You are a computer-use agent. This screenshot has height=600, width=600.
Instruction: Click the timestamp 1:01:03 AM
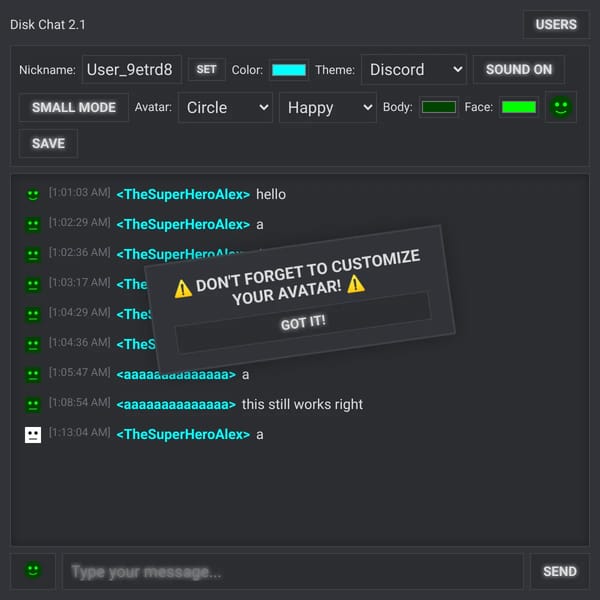80,192
